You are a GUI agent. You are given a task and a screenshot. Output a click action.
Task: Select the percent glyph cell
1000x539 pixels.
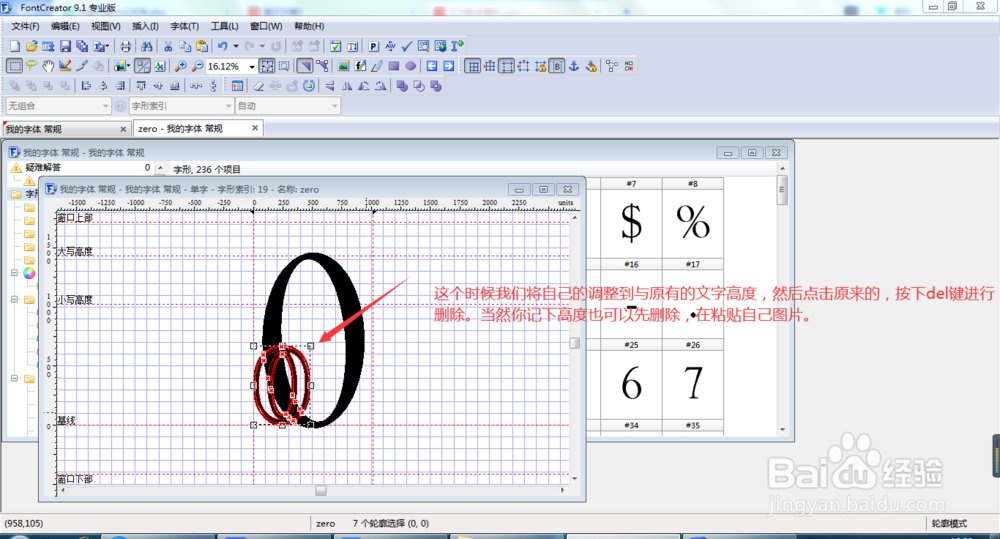tap(693, 224)
